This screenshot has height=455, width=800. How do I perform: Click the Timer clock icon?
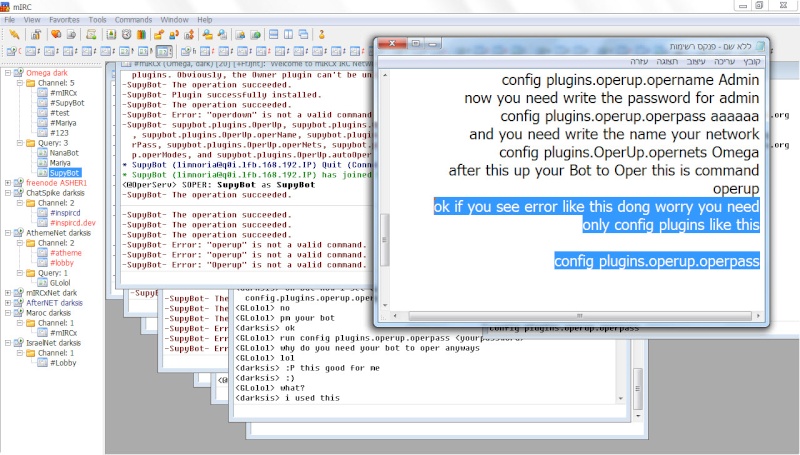click(127, 35)
